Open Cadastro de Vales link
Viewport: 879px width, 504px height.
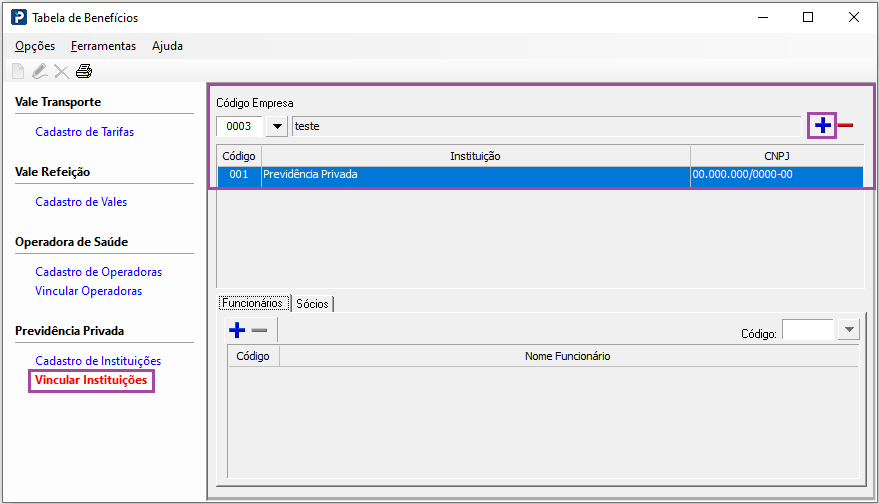pyautogui.click(x=81, y=202)
